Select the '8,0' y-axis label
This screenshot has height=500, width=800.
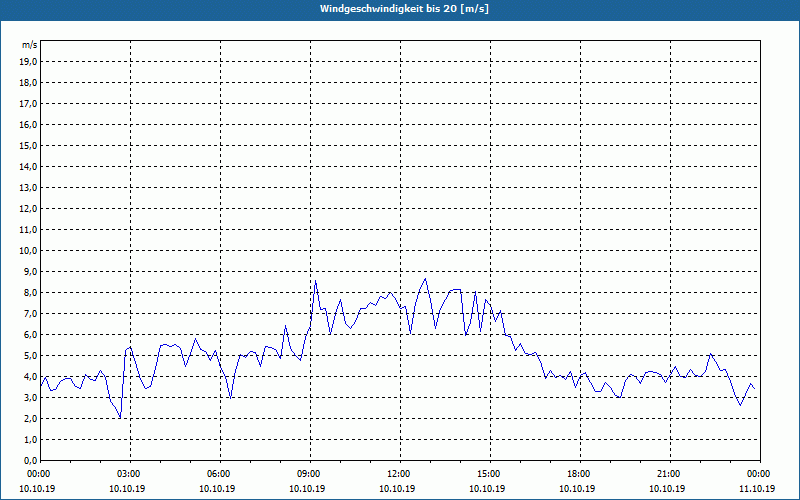point(30,292)
